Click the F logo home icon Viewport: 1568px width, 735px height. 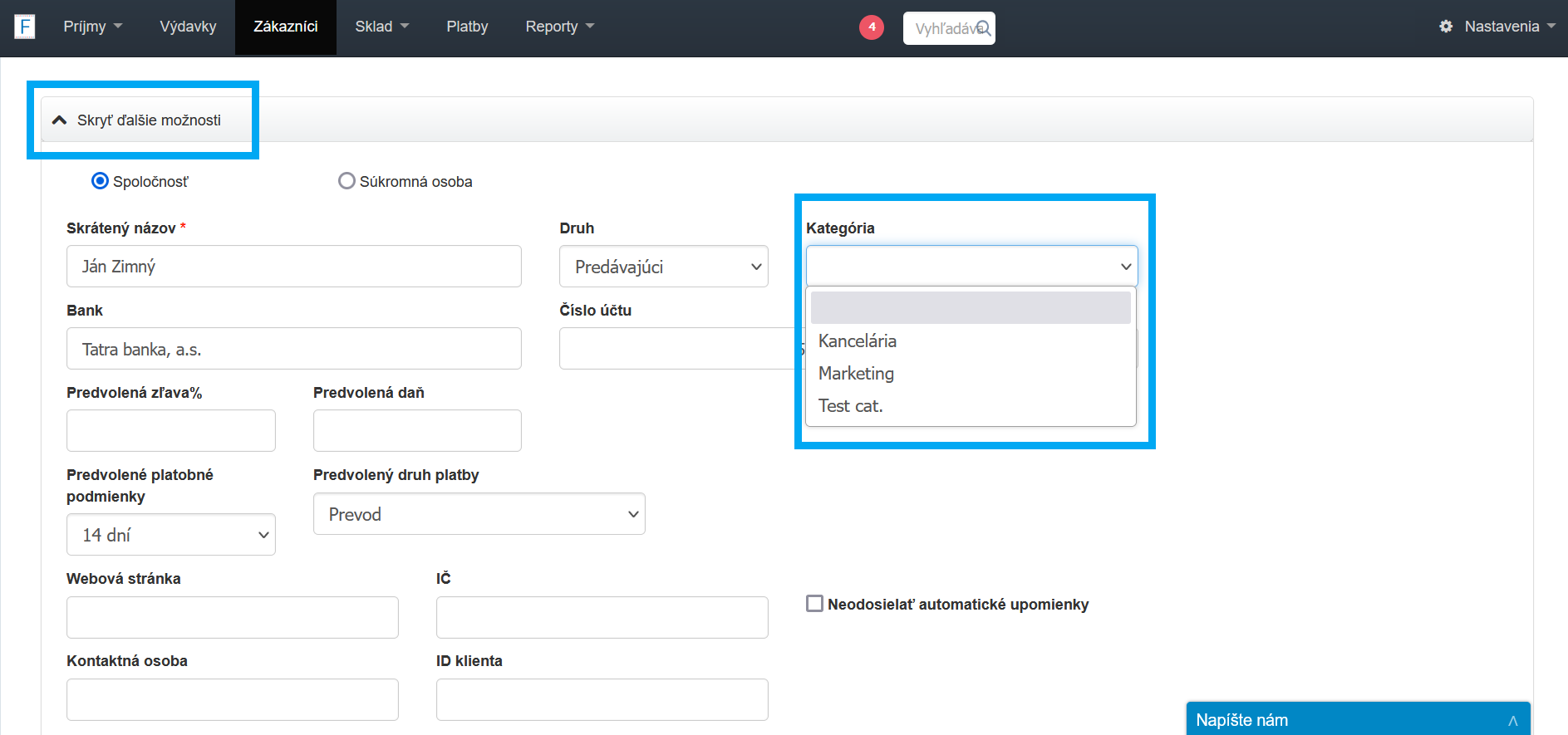point(25,27)
